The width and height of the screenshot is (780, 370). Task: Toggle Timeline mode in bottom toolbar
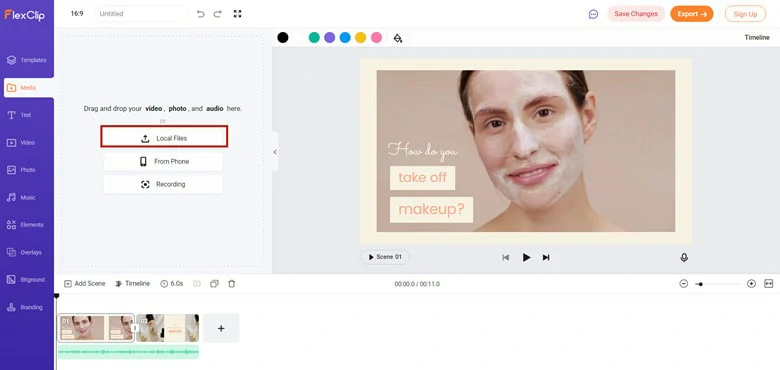tap(132, 283)
